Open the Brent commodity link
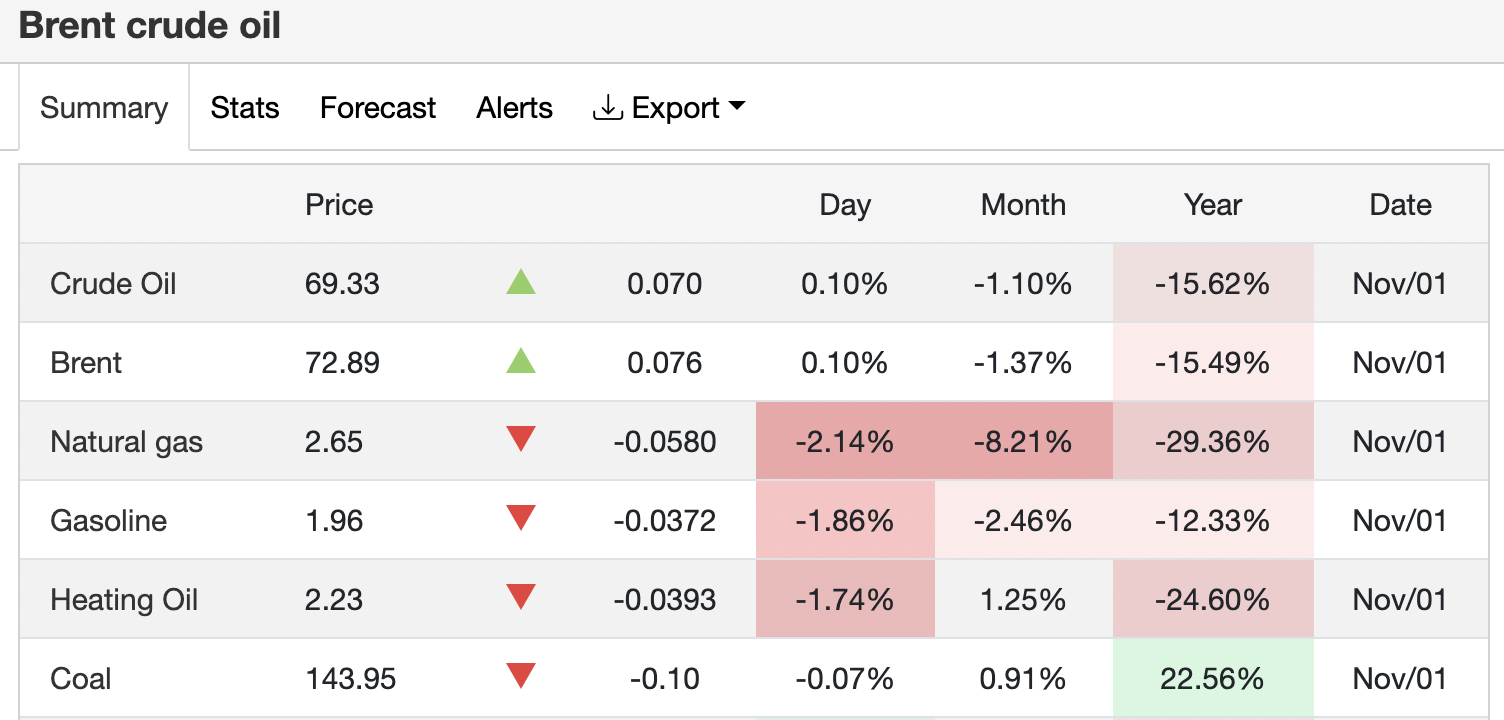The width and height of the screenshot is (1504, 720). (x=86, y=362)
